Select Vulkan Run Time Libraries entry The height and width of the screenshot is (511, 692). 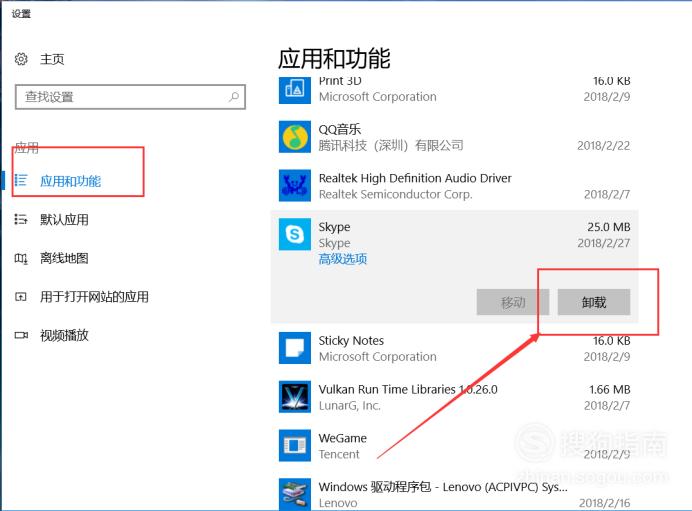[408, 389]
